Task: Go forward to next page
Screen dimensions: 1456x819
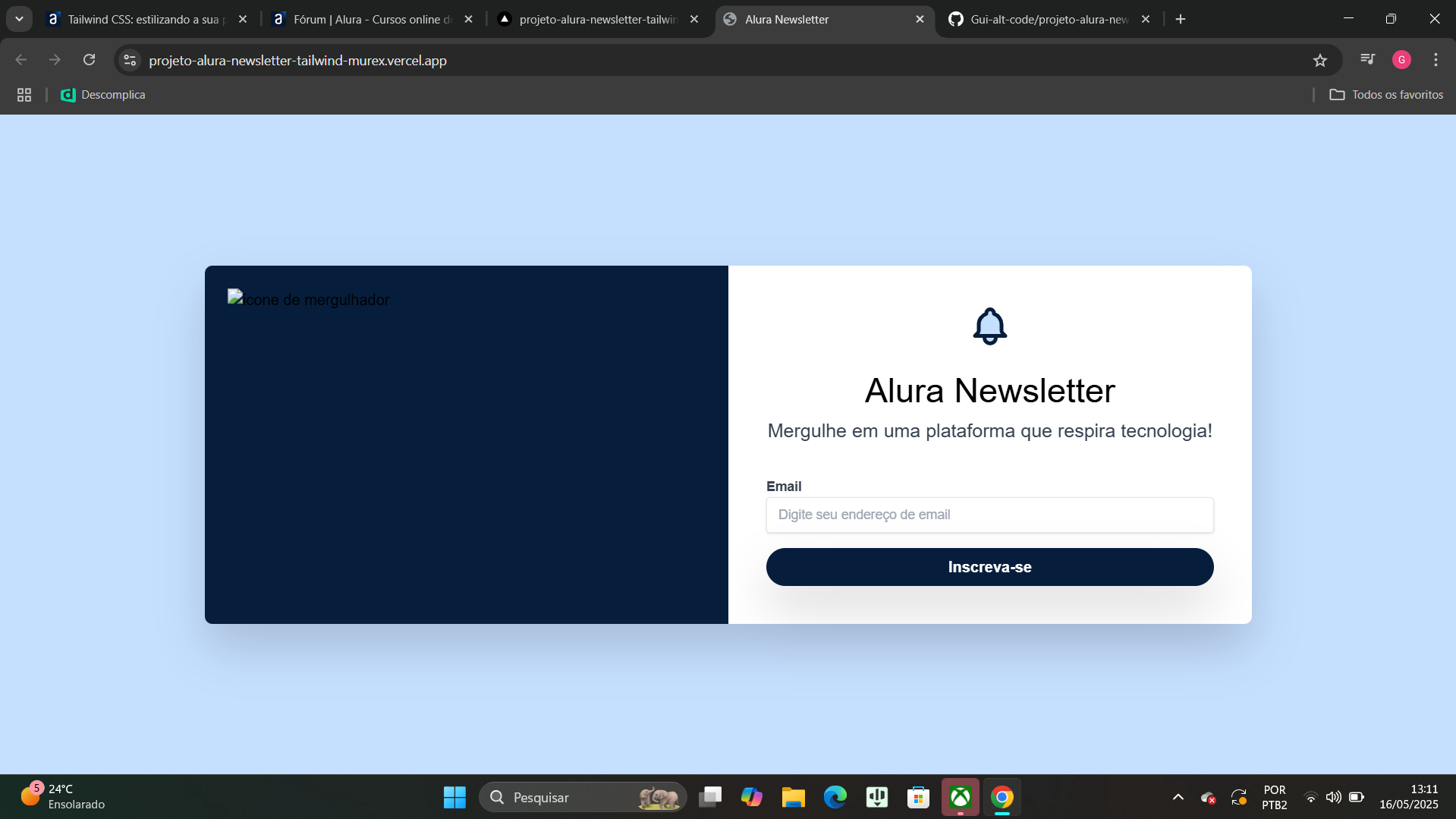Action: coord(55,60)
